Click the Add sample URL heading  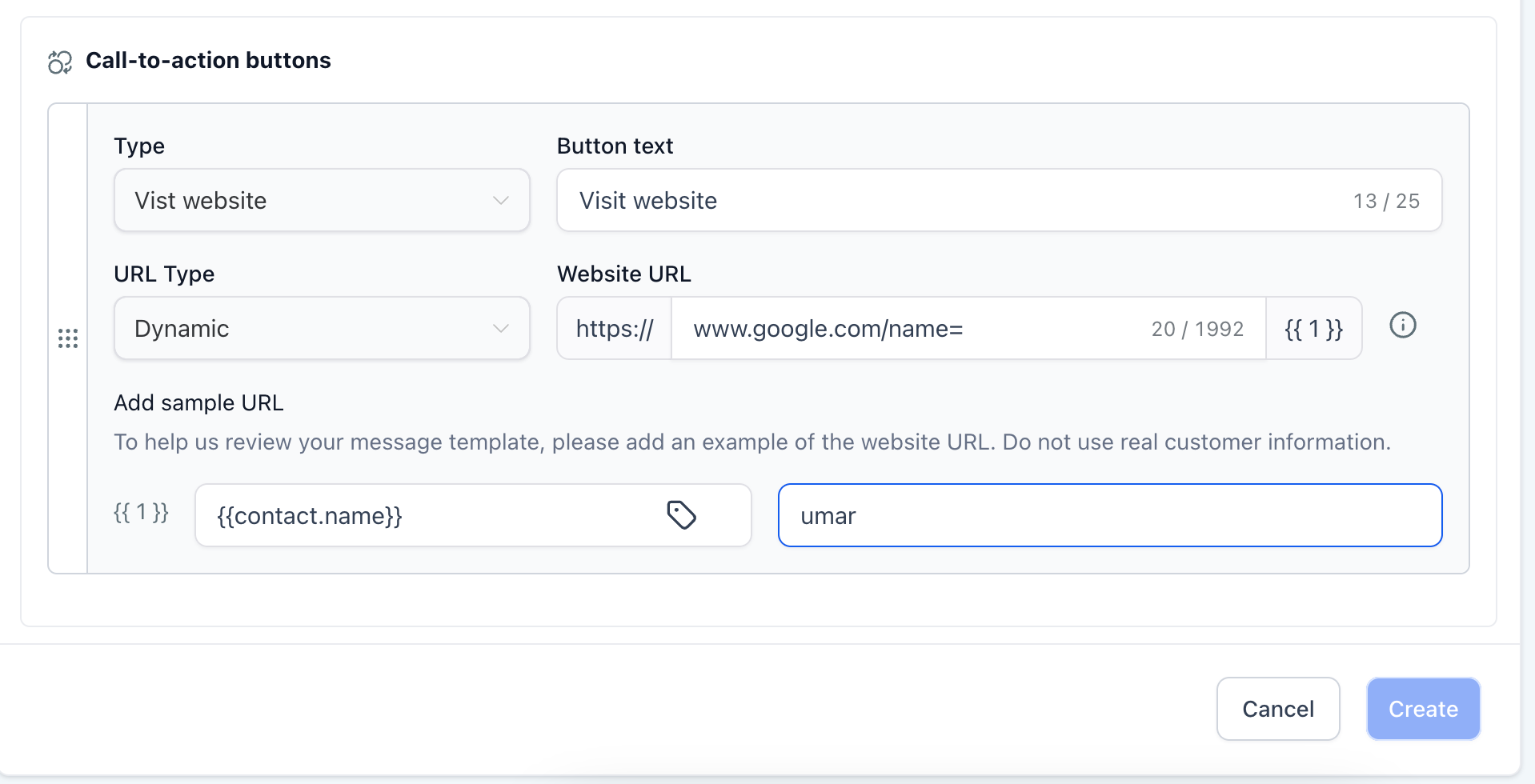(x=198, y=402)
